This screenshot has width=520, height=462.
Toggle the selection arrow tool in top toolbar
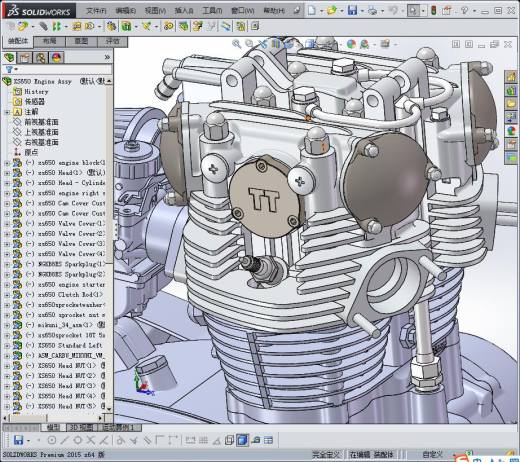pyautogui.click(x=413, y=11)
